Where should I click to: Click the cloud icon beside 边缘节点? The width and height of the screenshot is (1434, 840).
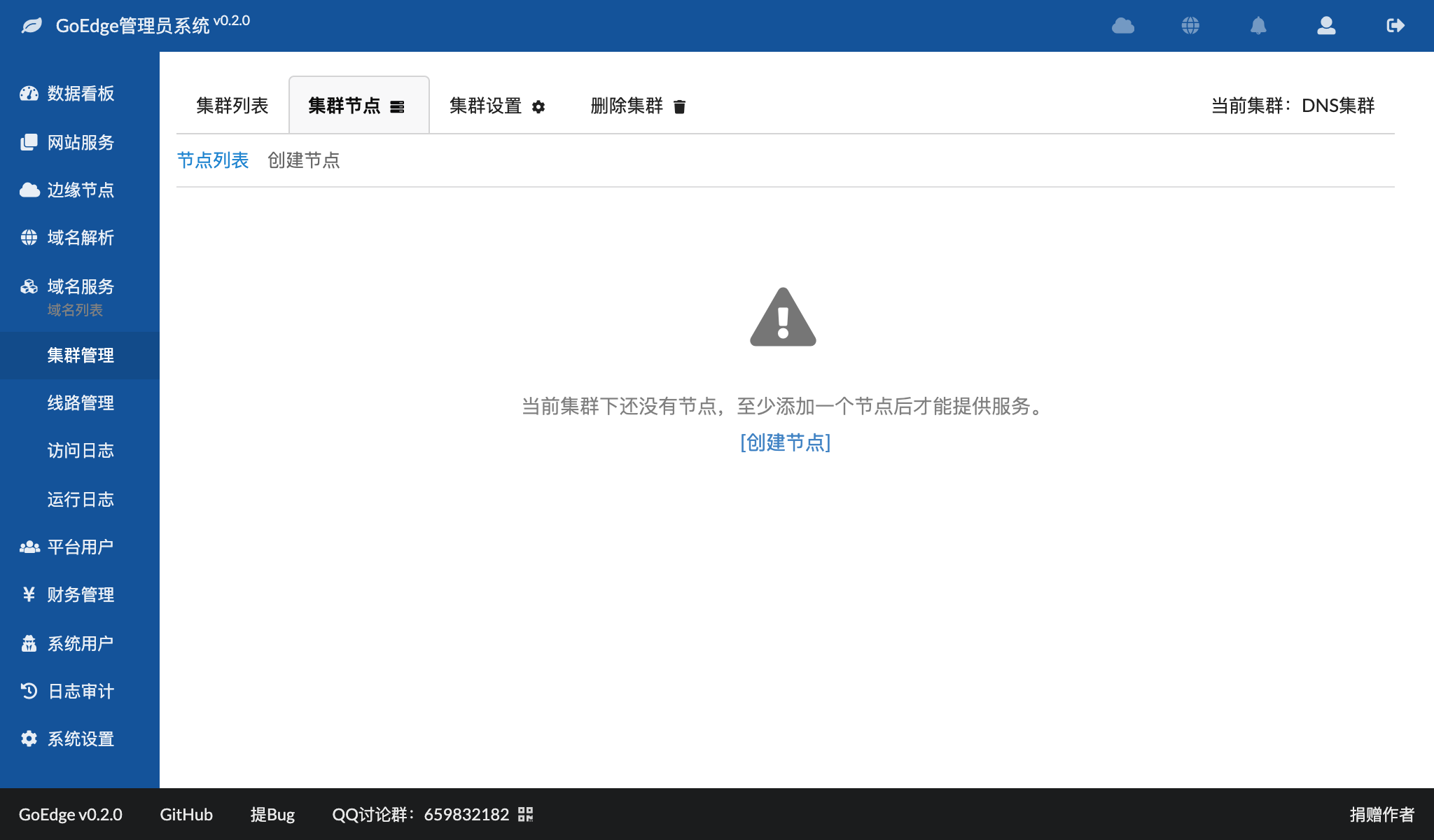coord(29,190)
